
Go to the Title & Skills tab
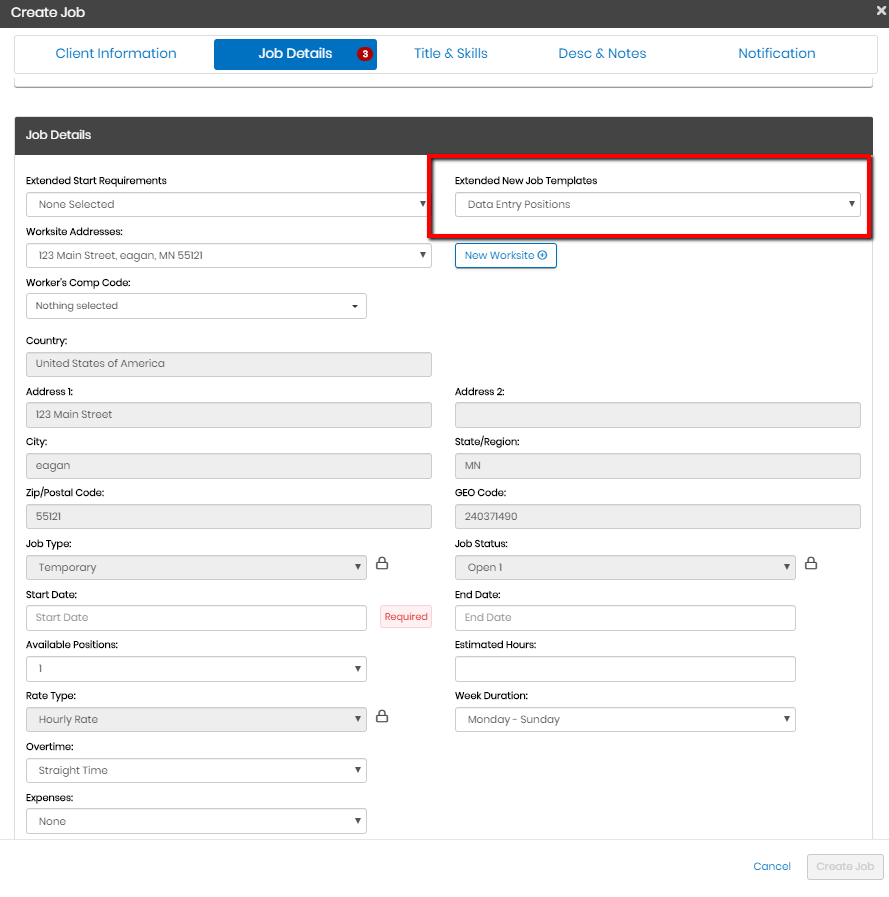(451, 54)
